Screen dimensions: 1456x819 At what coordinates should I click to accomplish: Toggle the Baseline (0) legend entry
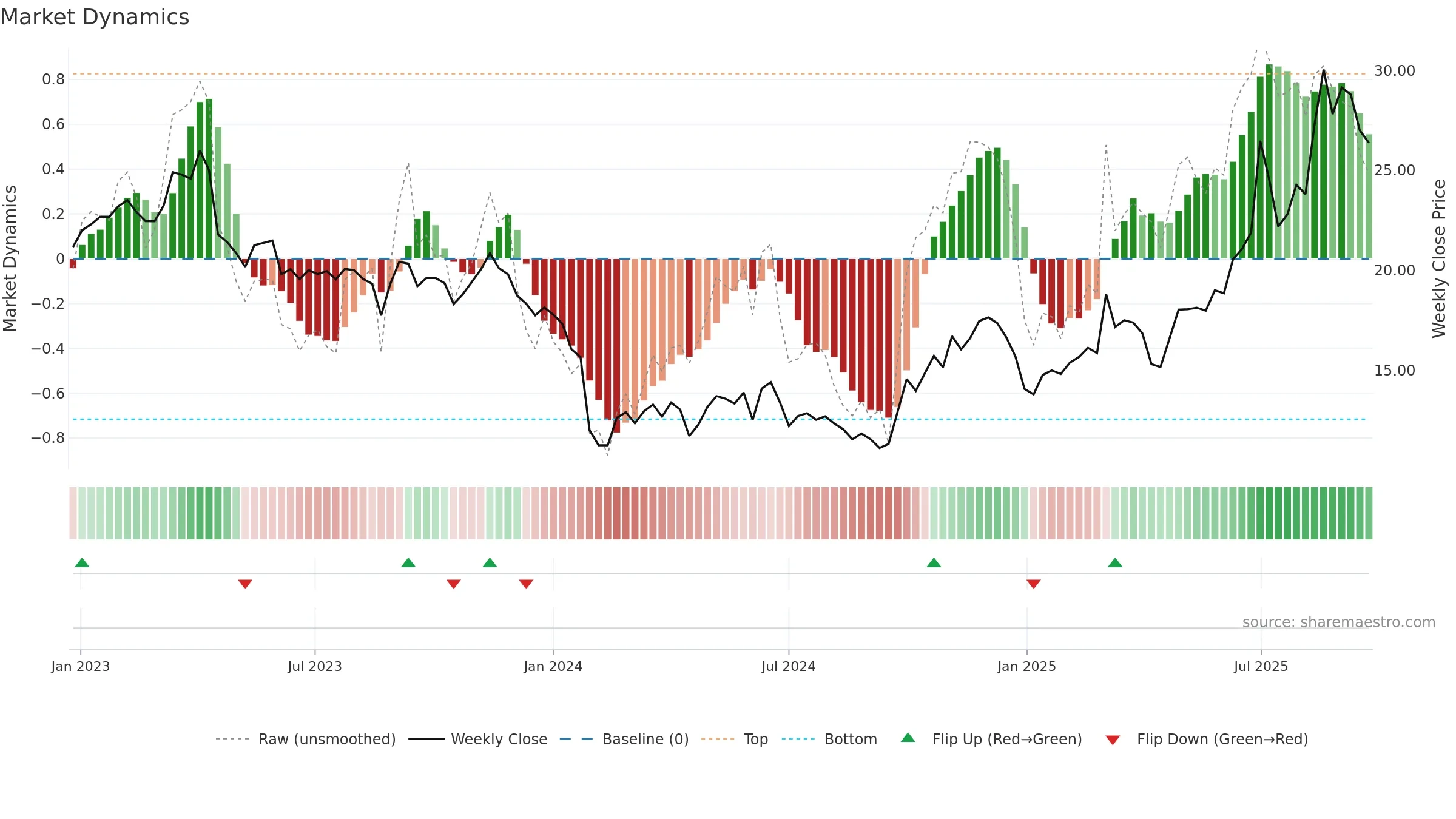coord(624,739)
